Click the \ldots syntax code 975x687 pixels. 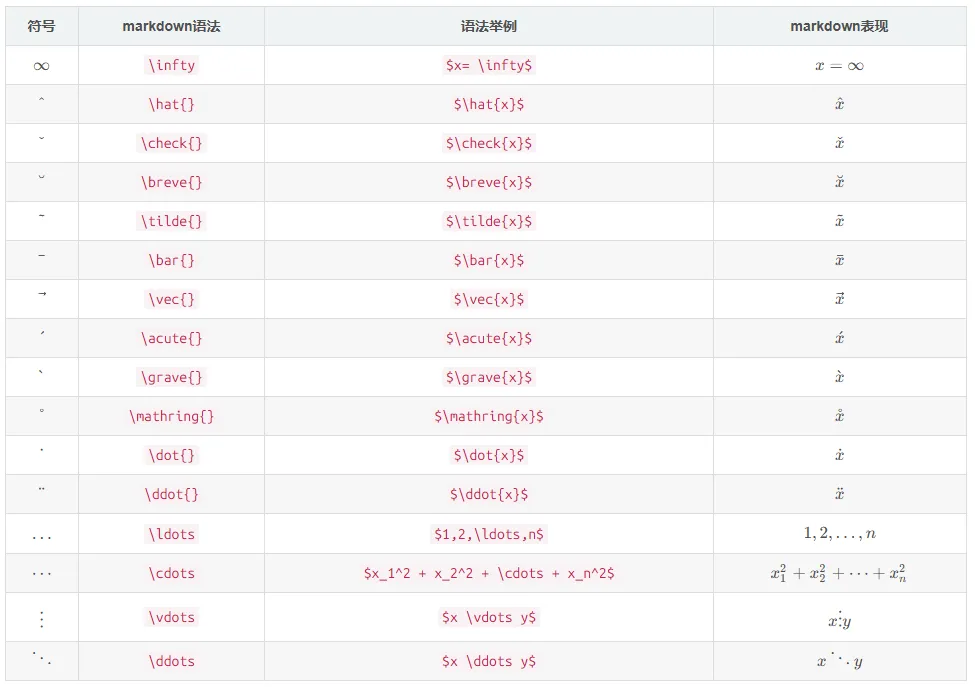(171, 534)
